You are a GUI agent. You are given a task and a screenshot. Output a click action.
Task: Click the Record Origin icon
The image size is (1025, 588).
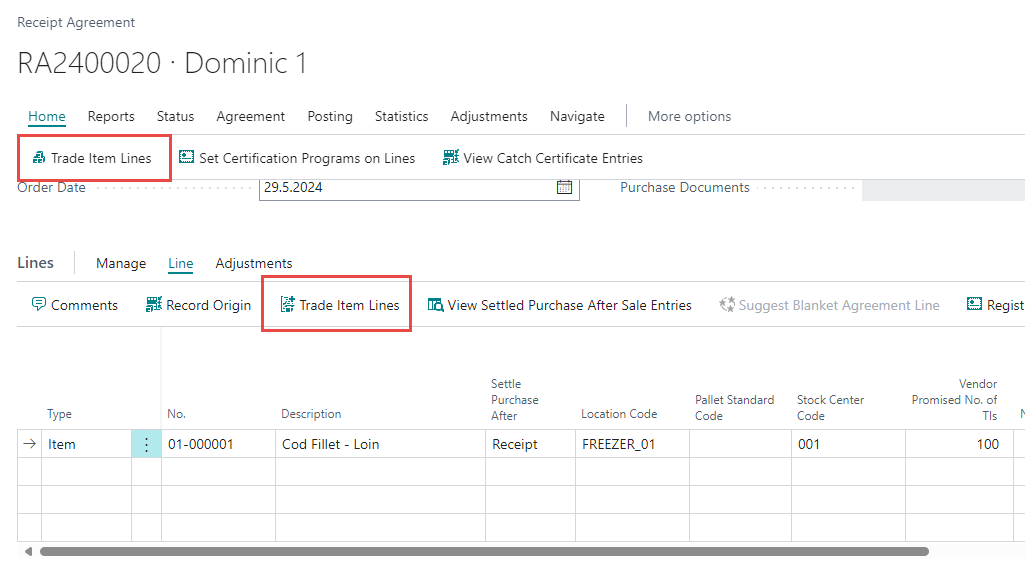[153, 305]
